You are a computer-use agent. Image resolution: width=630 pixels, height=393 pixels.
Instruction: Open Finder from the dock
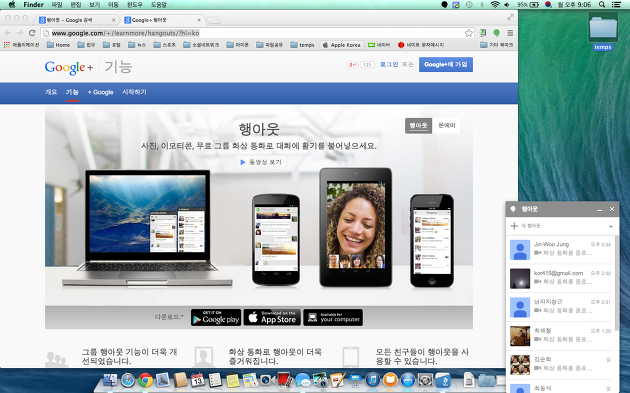pos(110,380)
